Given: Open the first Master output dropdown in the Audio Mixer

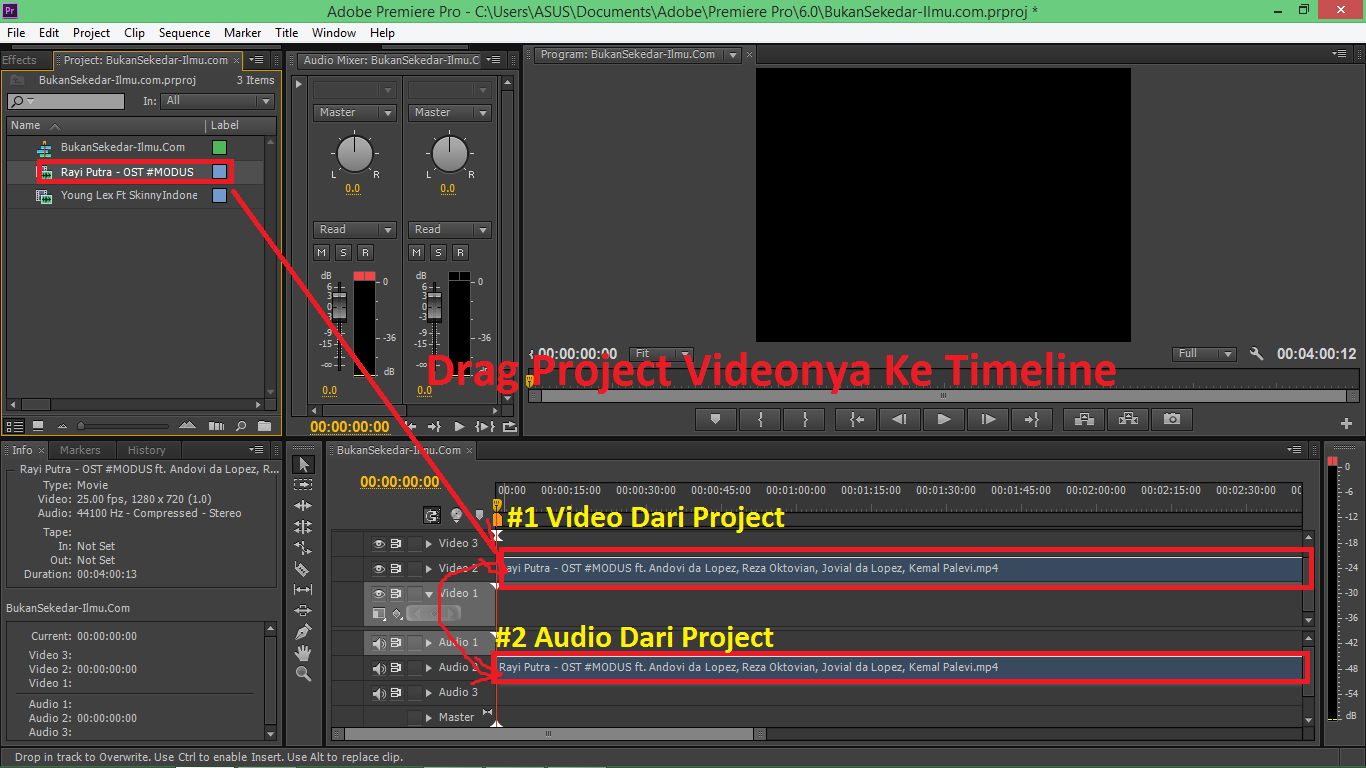Looking at the screenshot, I should coord(354,113).
